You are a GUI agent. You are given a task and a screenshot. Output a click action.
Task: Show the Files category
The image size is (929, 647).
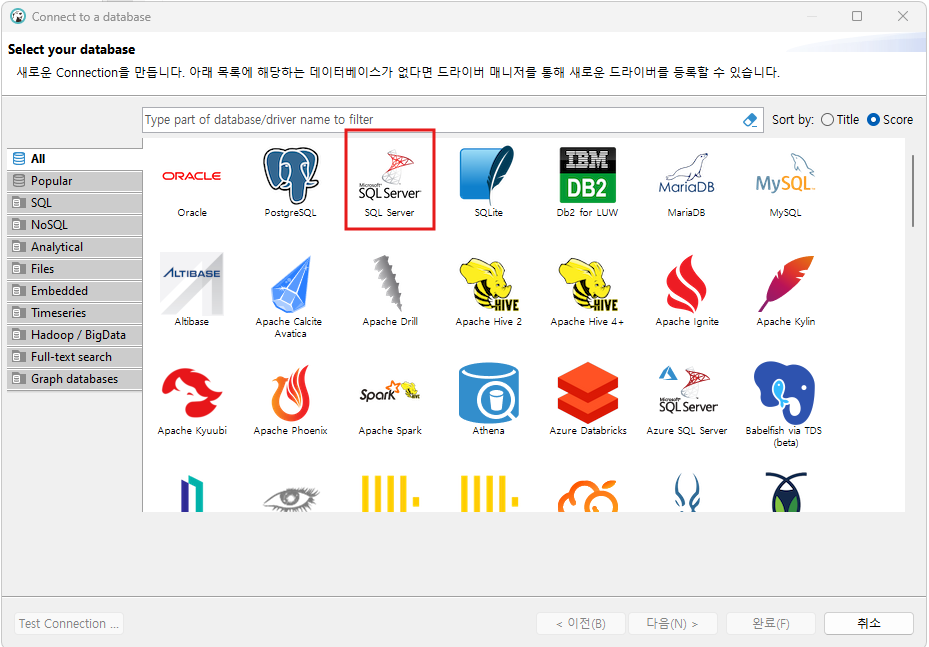(x=75, y=268)
